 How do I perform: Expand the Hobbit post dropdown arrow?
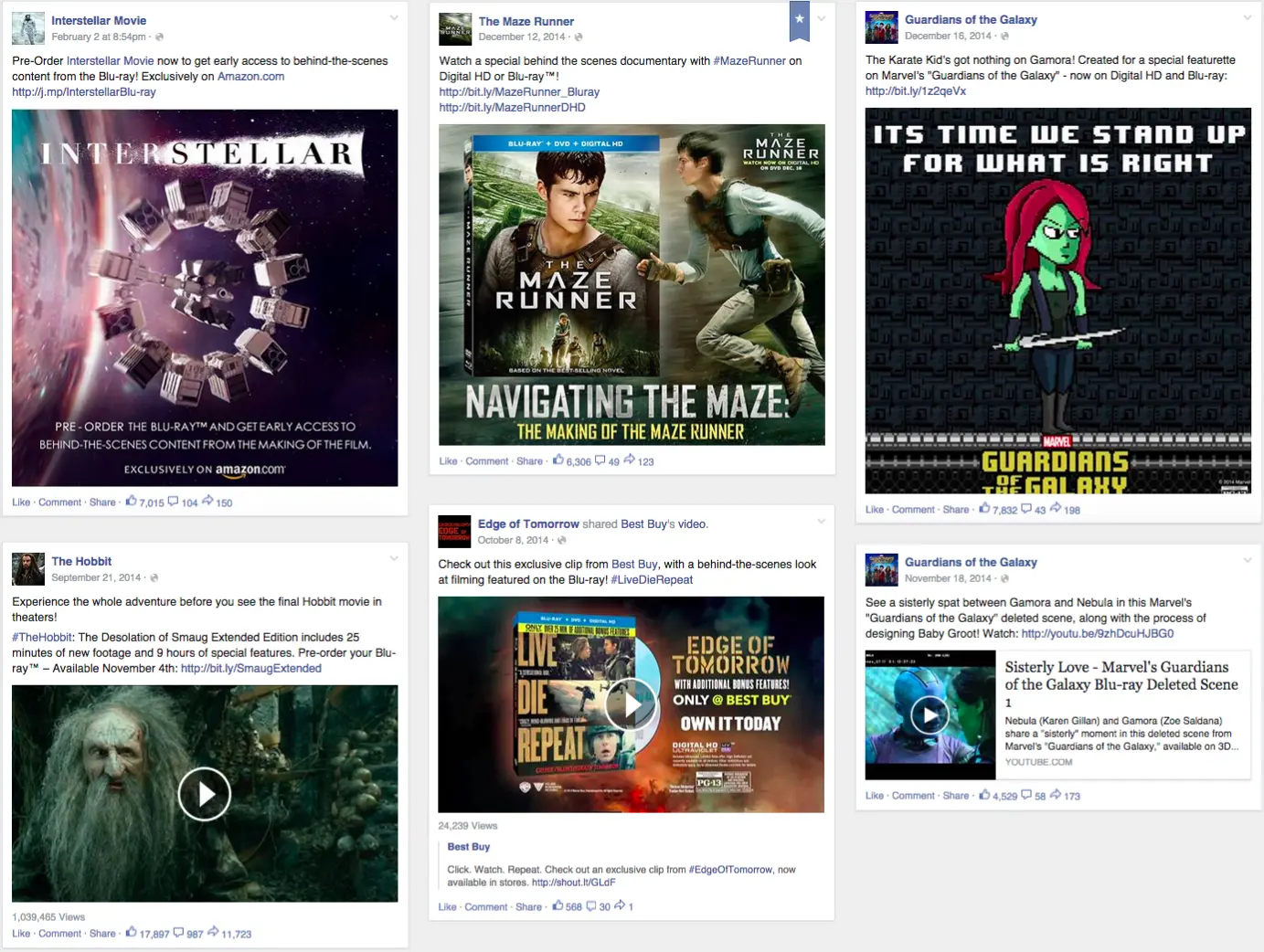tap(394, 558)
